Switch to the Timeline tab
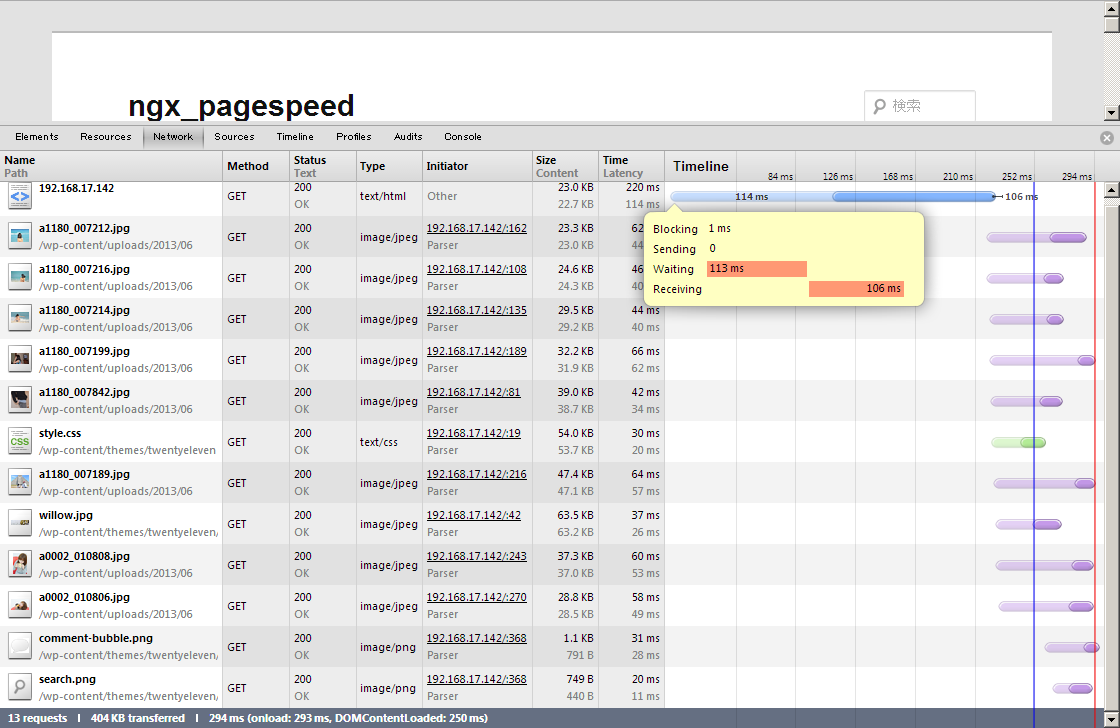Viewport: 1120px width, 728px height. 295,136
